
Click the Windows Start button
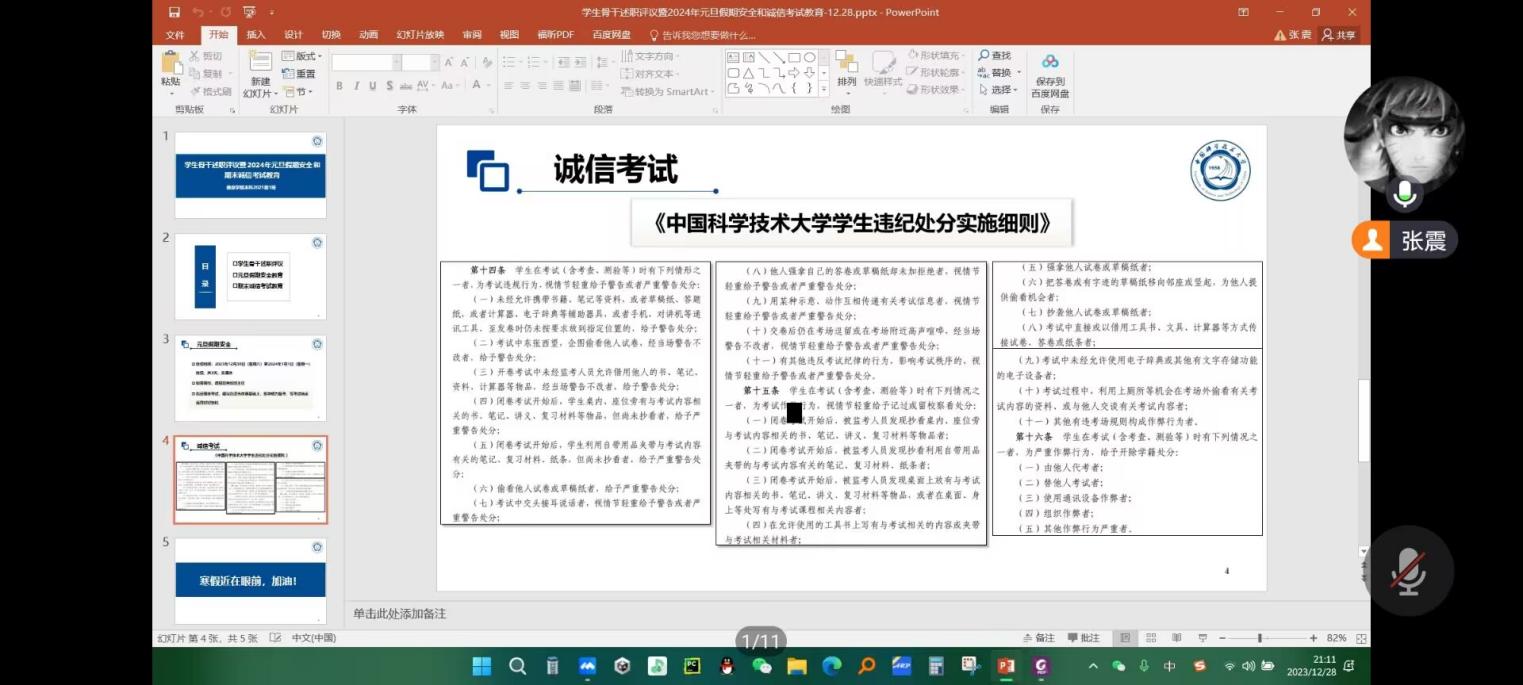tap(481, 666)
